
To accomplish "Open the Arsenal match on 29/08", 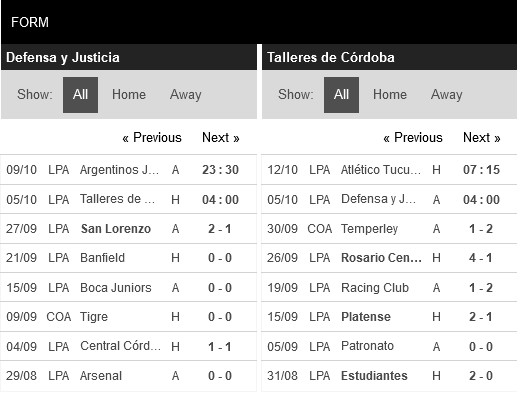I will [x=128, y=376].
